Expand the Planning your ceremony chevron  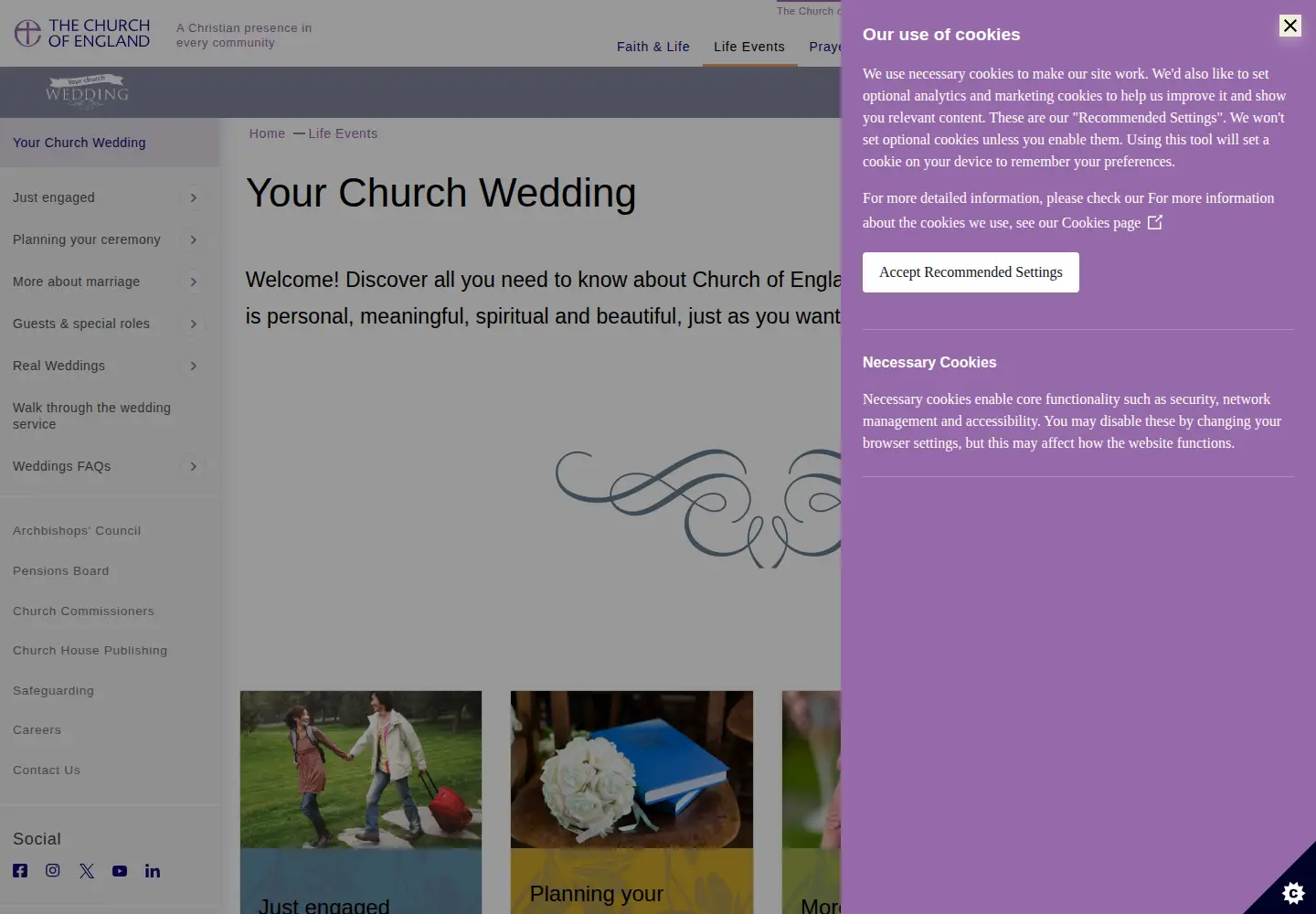tap(193, 239)
